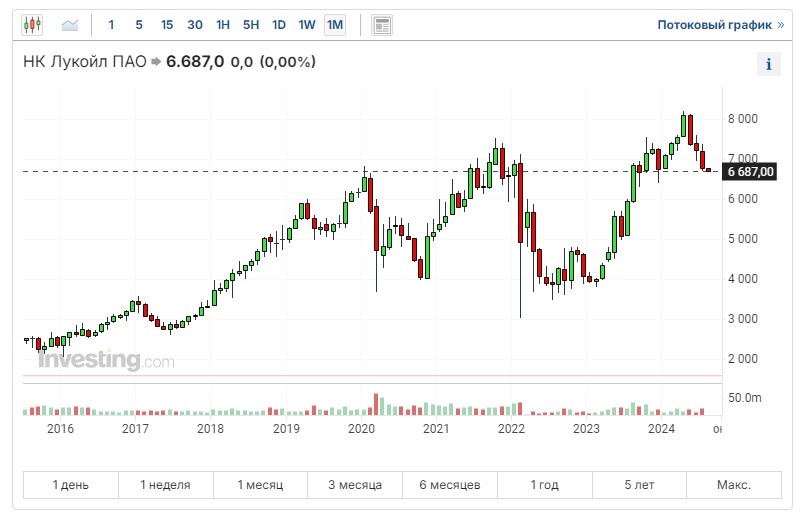Viewport: 807px width, 517px height.
Task: Set the 1H interval
Action: 223,25
